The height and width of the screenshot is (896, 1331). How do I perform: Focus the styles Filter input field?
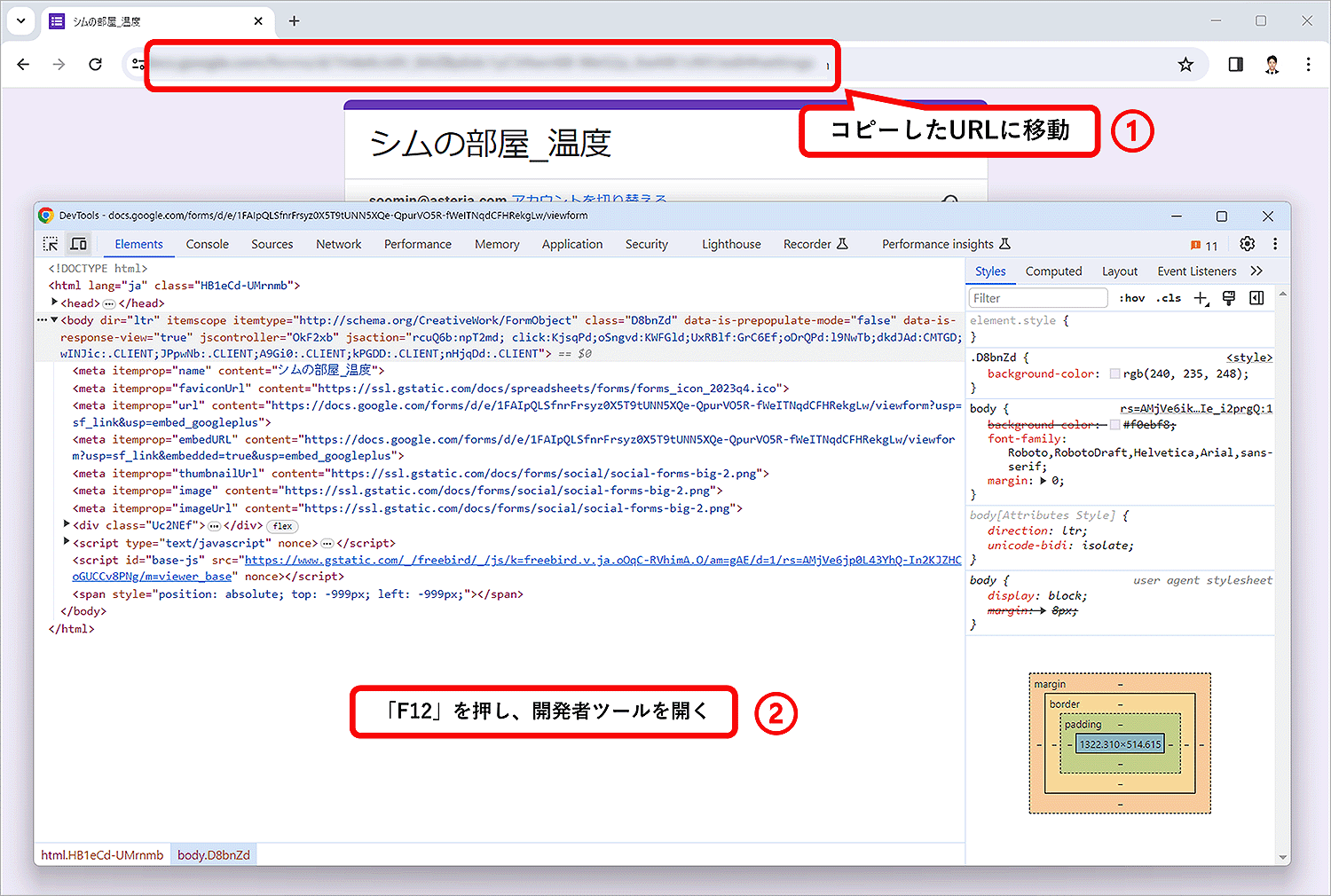point(1038,298)
